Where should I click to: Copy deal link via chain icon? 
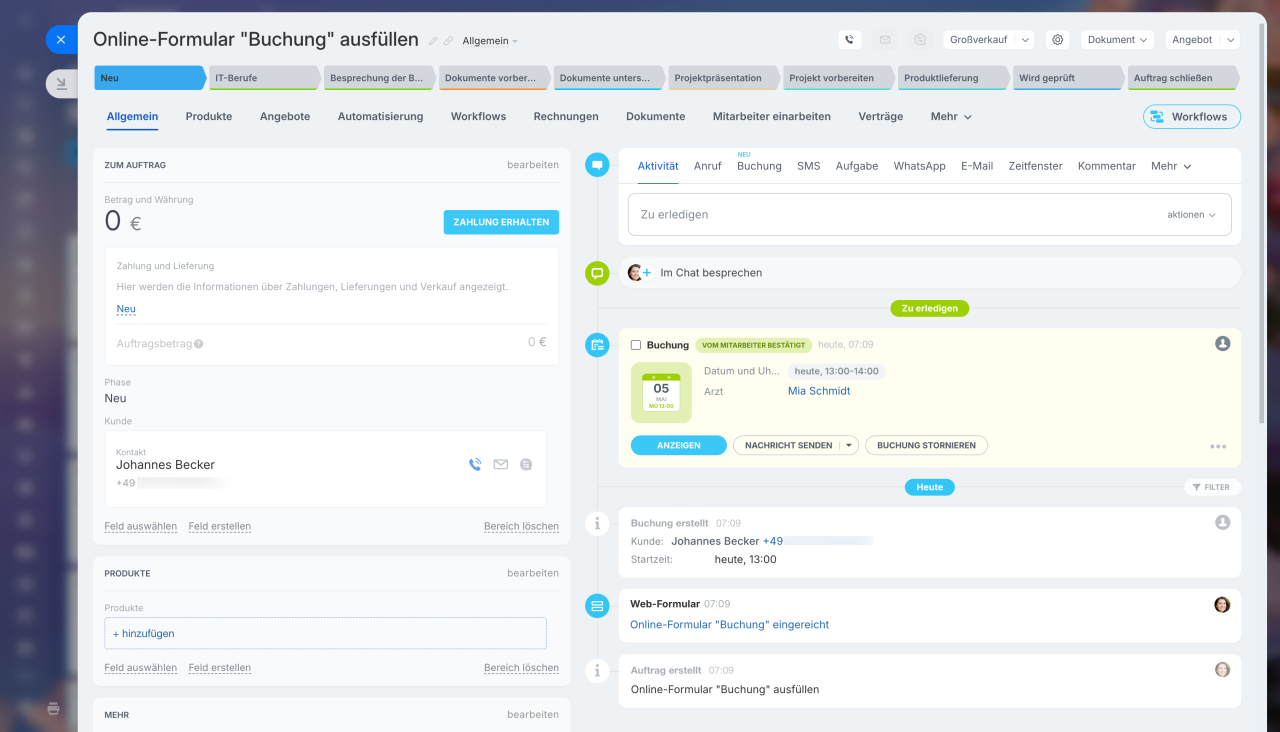tap(448, 41)
